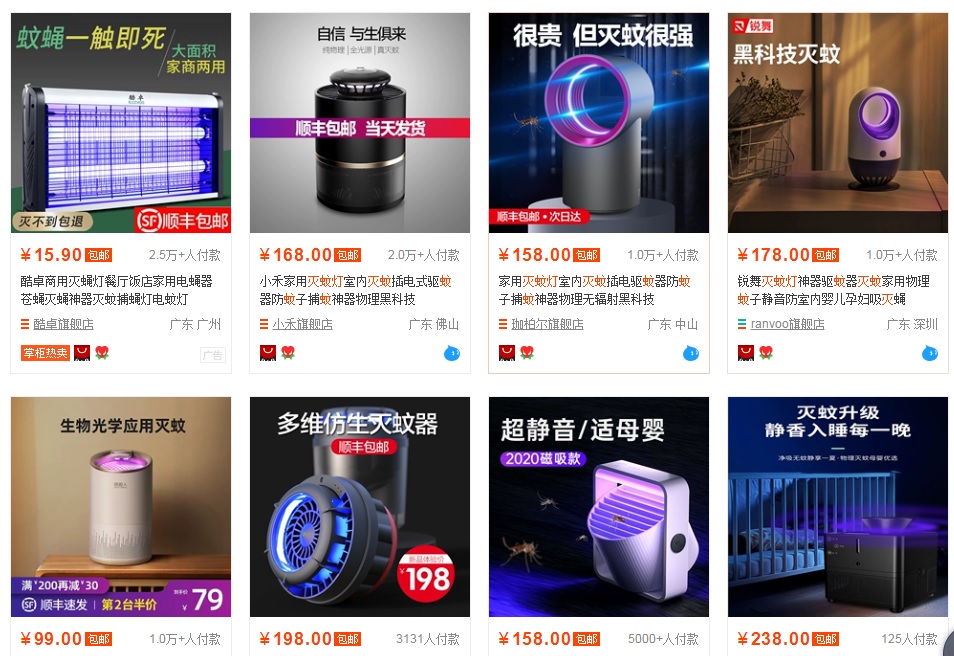
Task: Click the 掌柜热卖 badge under 酷卓旗舰店
Action: 45,352
